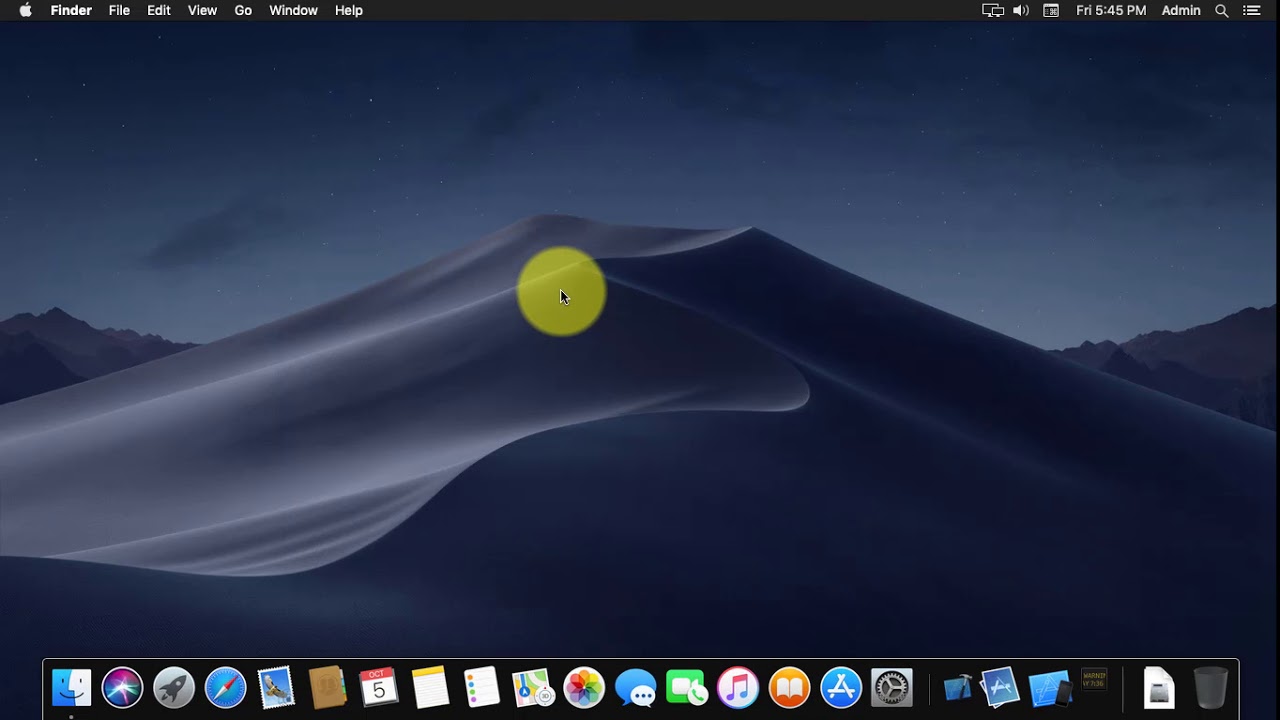This screenshot has height=720, width=1280.
Task: Open keyboard viewer input menu icon
Action: click(1051, 10)
